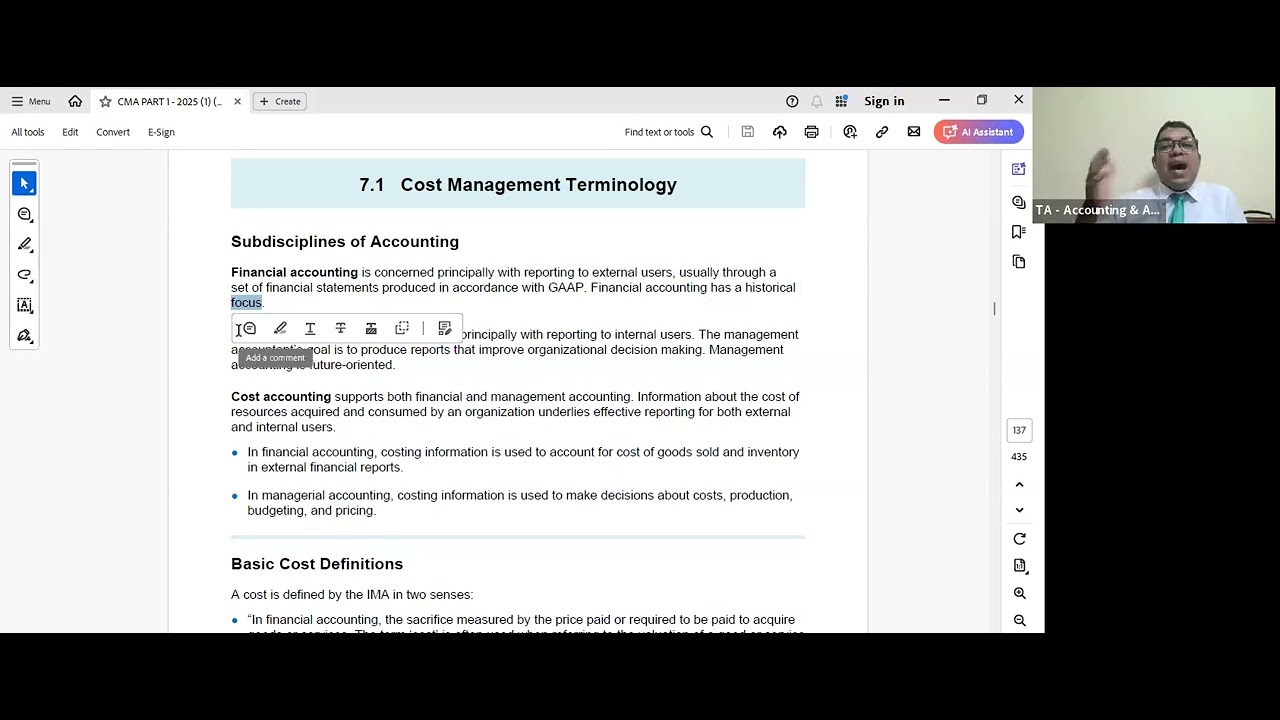Viewport: 1280px width, 720px height.
Task: Open the AI Assistant button
Action: (979, 132)
